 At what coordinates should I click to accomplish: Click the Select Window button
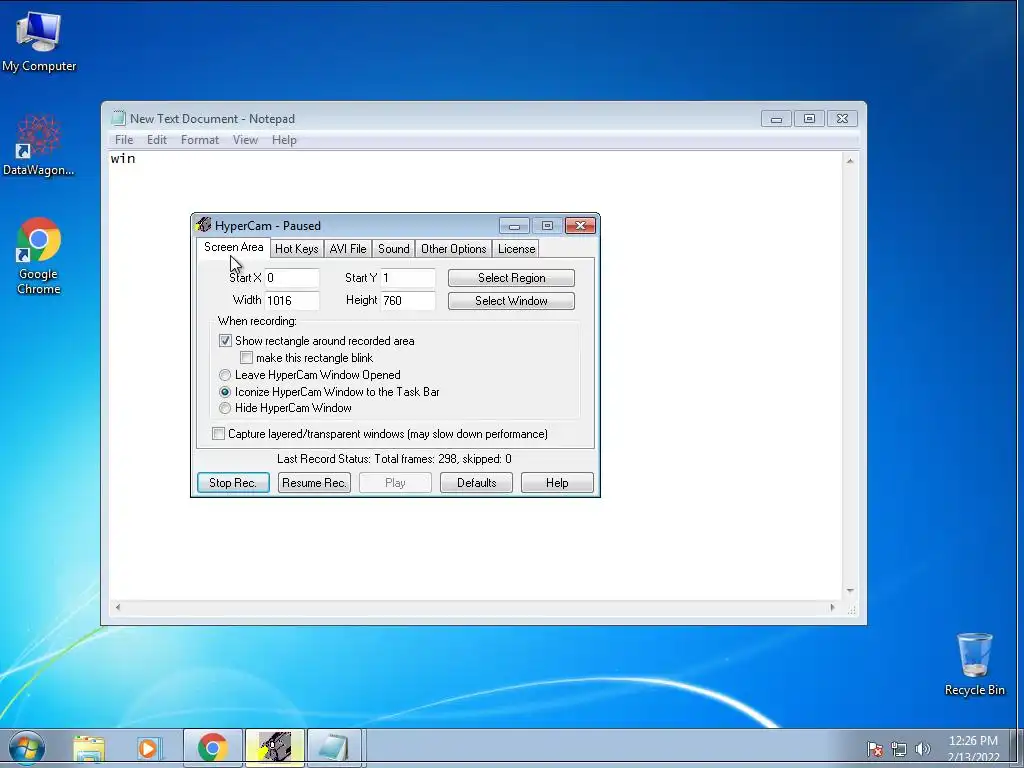point(511,301)
